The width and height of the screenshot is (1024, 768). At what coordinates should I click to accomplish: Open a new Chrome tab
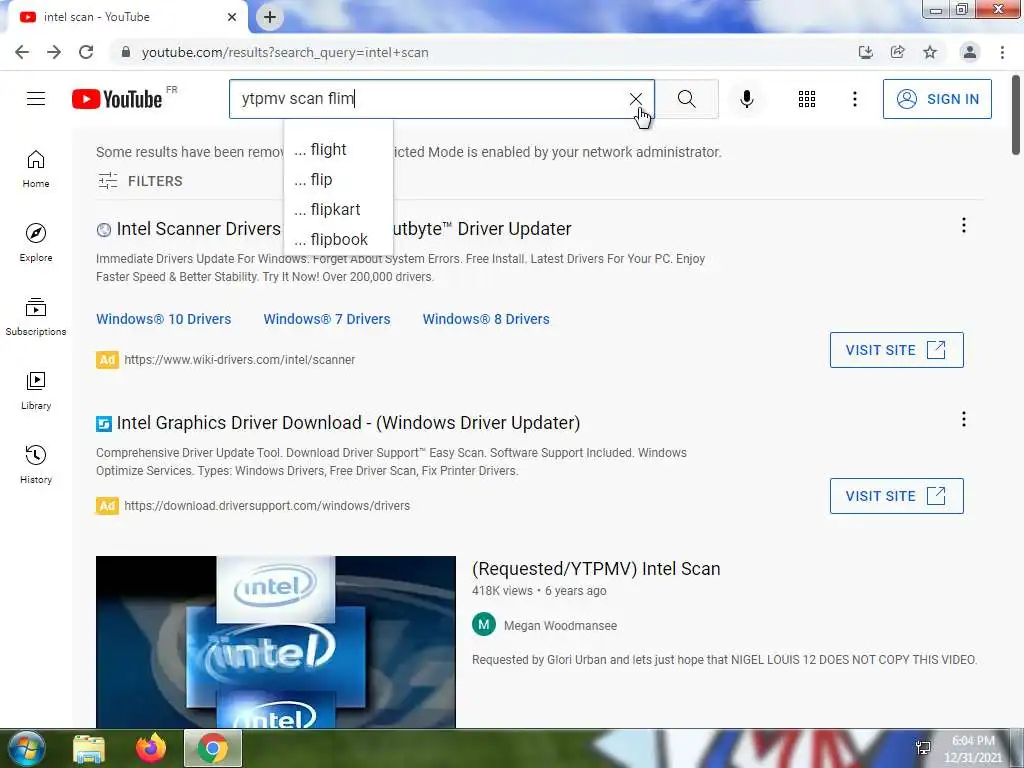pos(270,17)
